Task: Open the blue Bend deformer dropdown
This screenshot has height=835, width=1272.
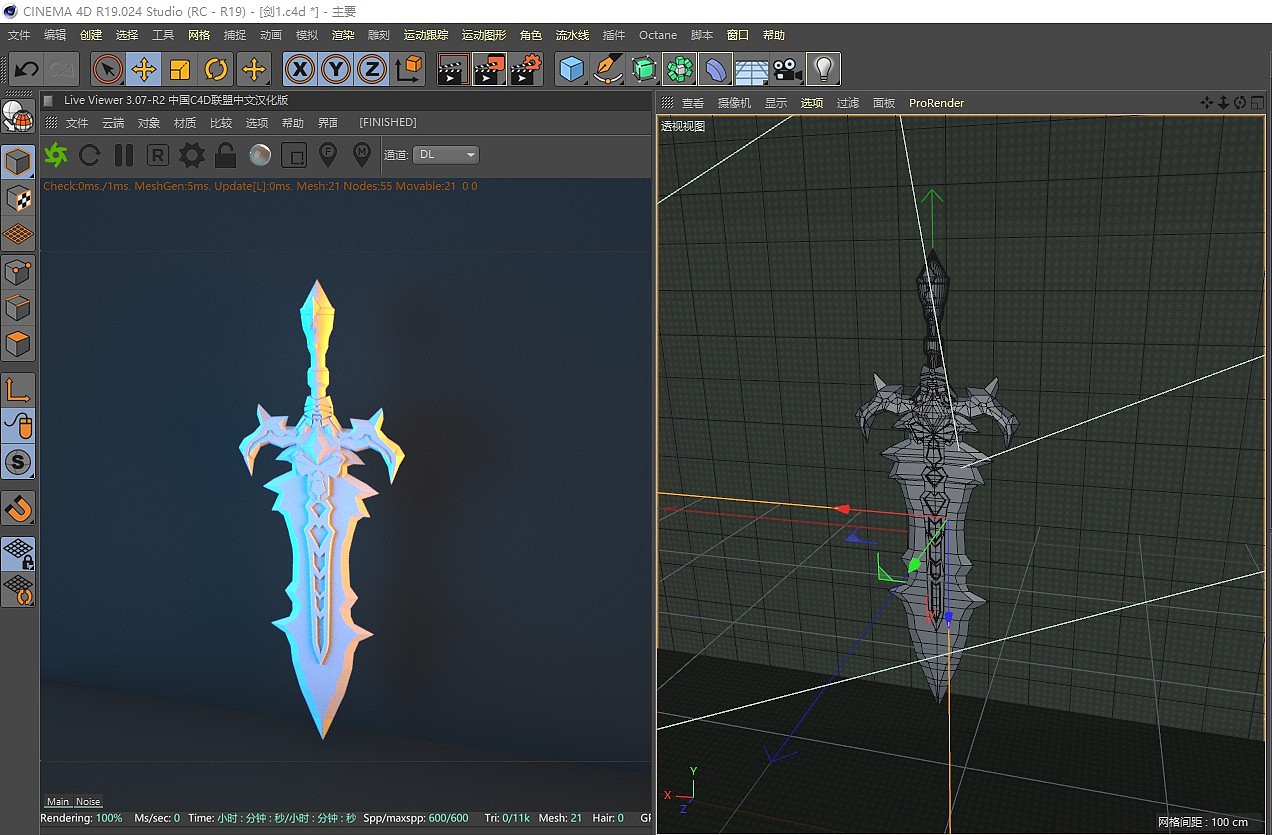Action: pyautogui.click(x=716, y=69)
